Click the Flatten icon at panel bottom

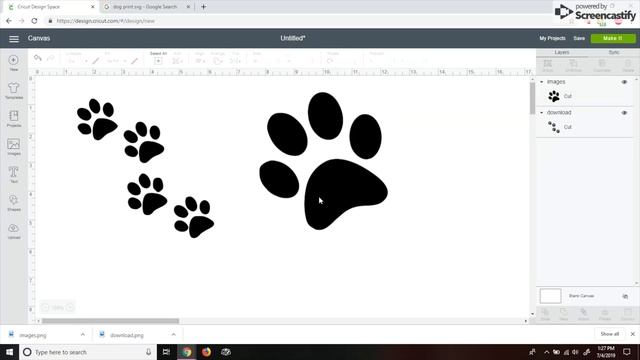605,314
